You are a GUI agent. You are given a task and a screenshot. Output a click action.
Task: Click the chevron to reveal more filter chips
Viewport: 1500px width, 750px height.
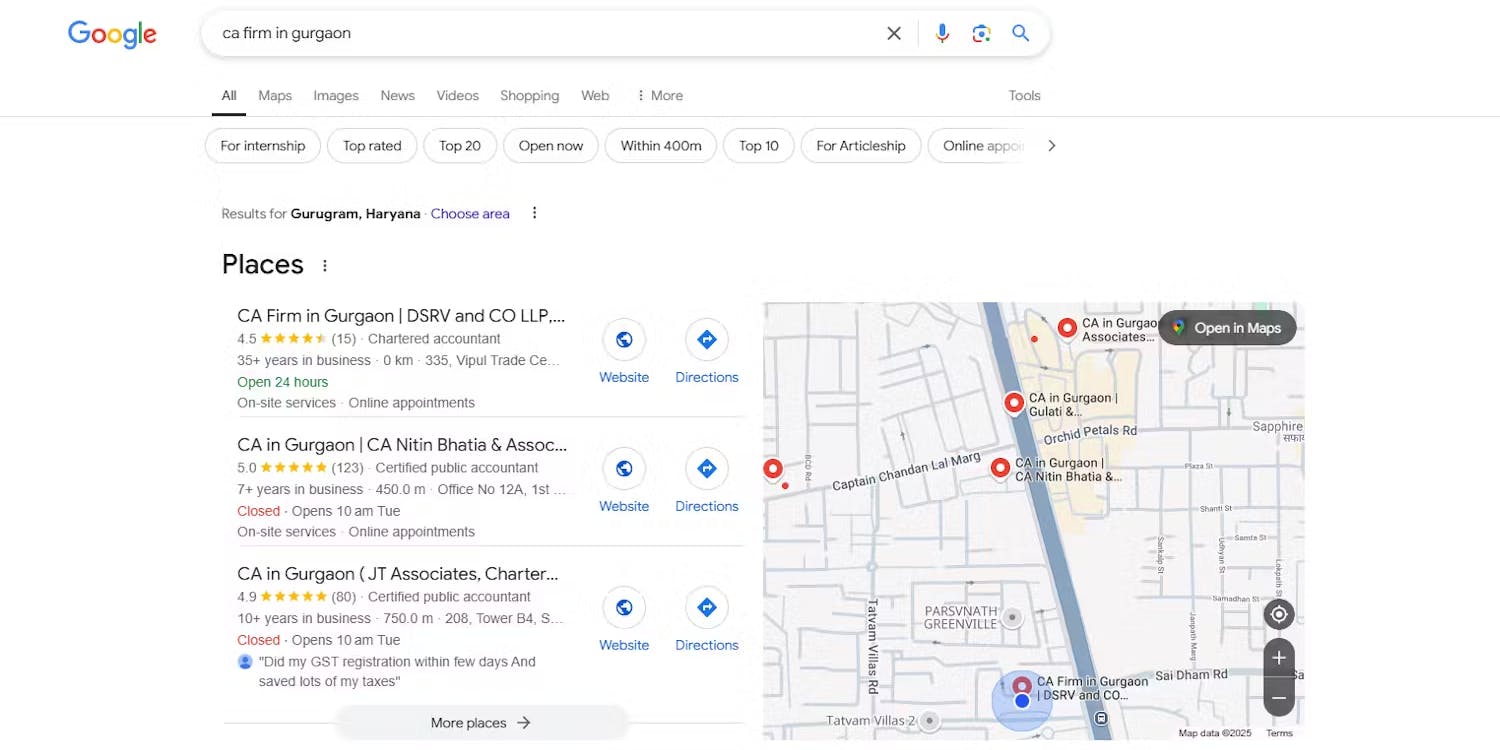1052,145
